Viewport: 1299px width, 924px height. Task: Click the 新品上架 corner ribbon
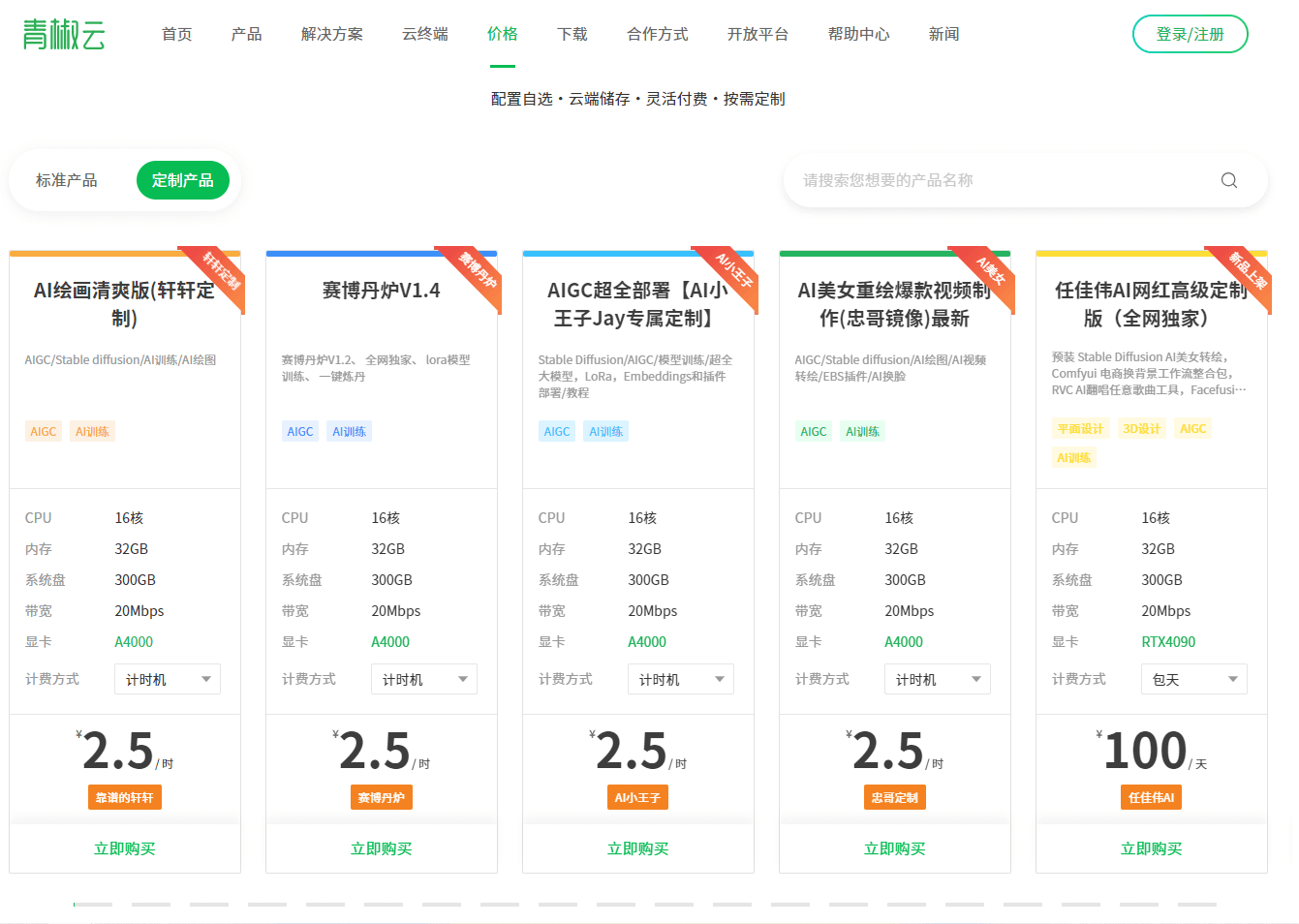[1248, 271]
